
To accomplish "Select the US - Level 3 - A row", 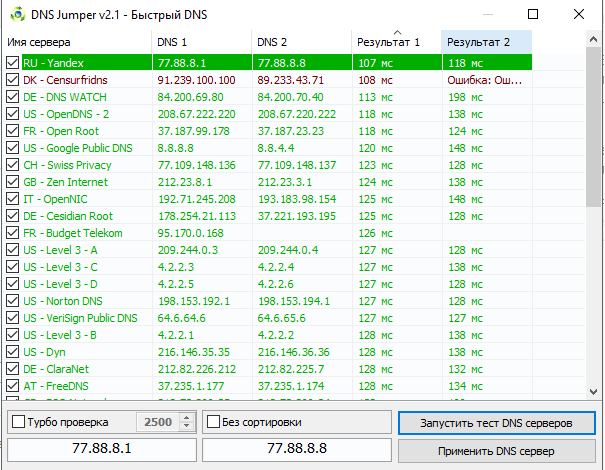I will [269, 250].
